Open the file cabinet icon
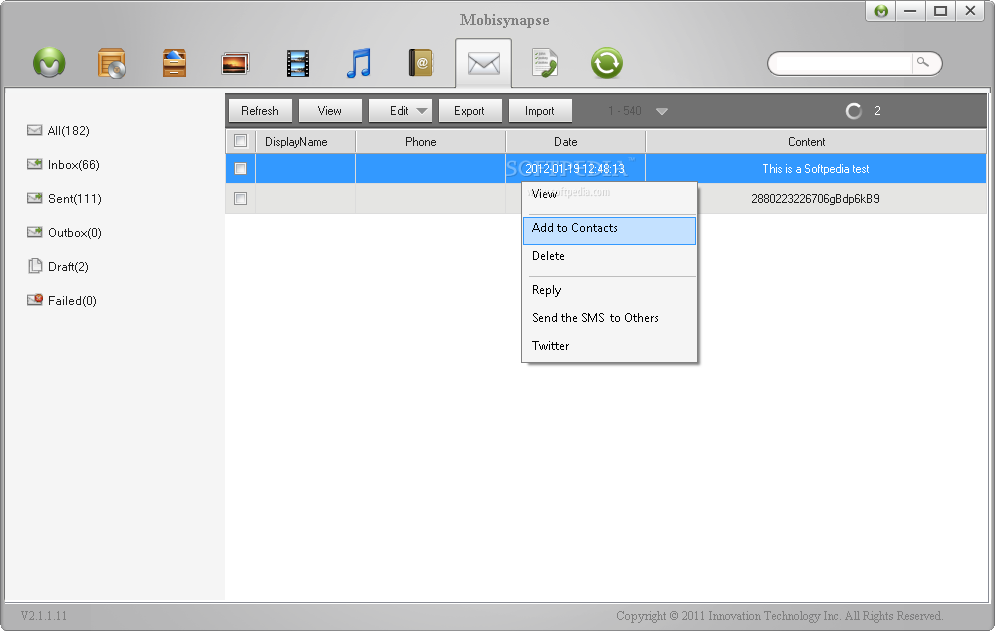The height and width of the screenshot is (631, 995). tap(174, 63)
